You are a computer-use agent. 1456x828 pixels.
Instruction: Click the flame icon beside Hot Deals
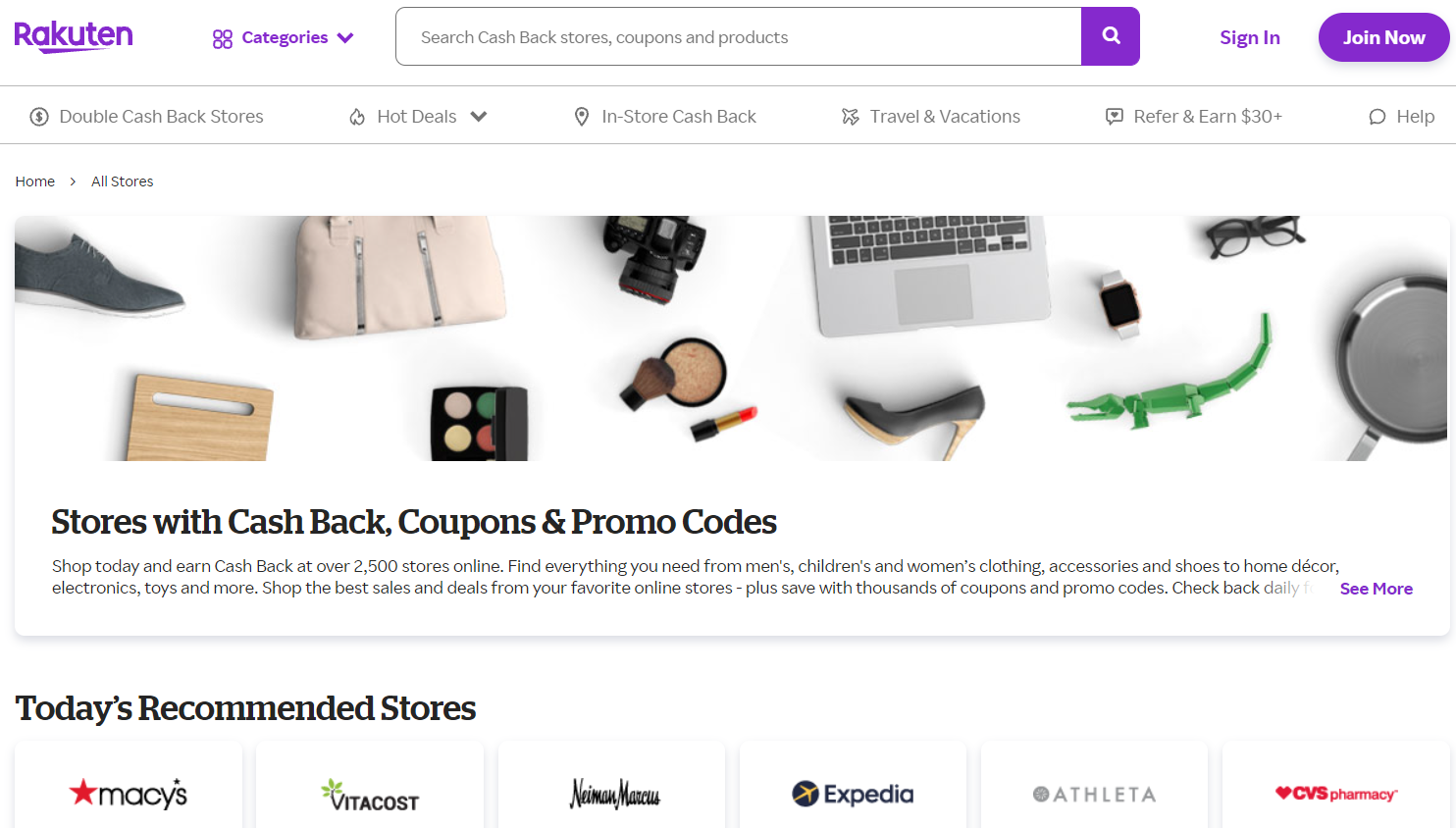pyautogui.click(x=355, y=116)
